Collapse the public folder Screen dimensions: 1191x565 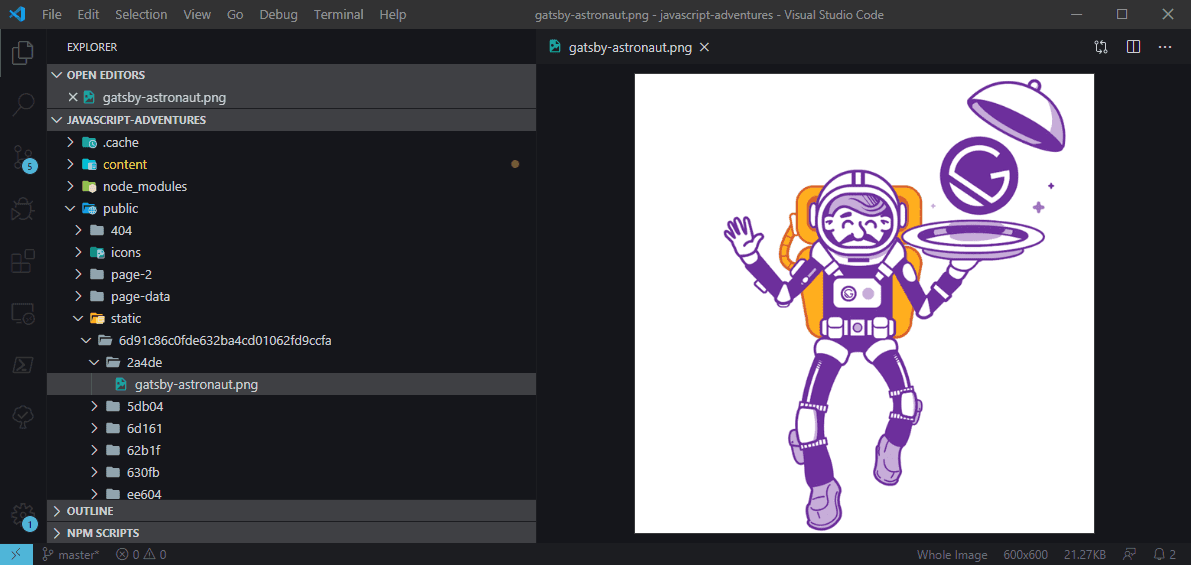292,208
